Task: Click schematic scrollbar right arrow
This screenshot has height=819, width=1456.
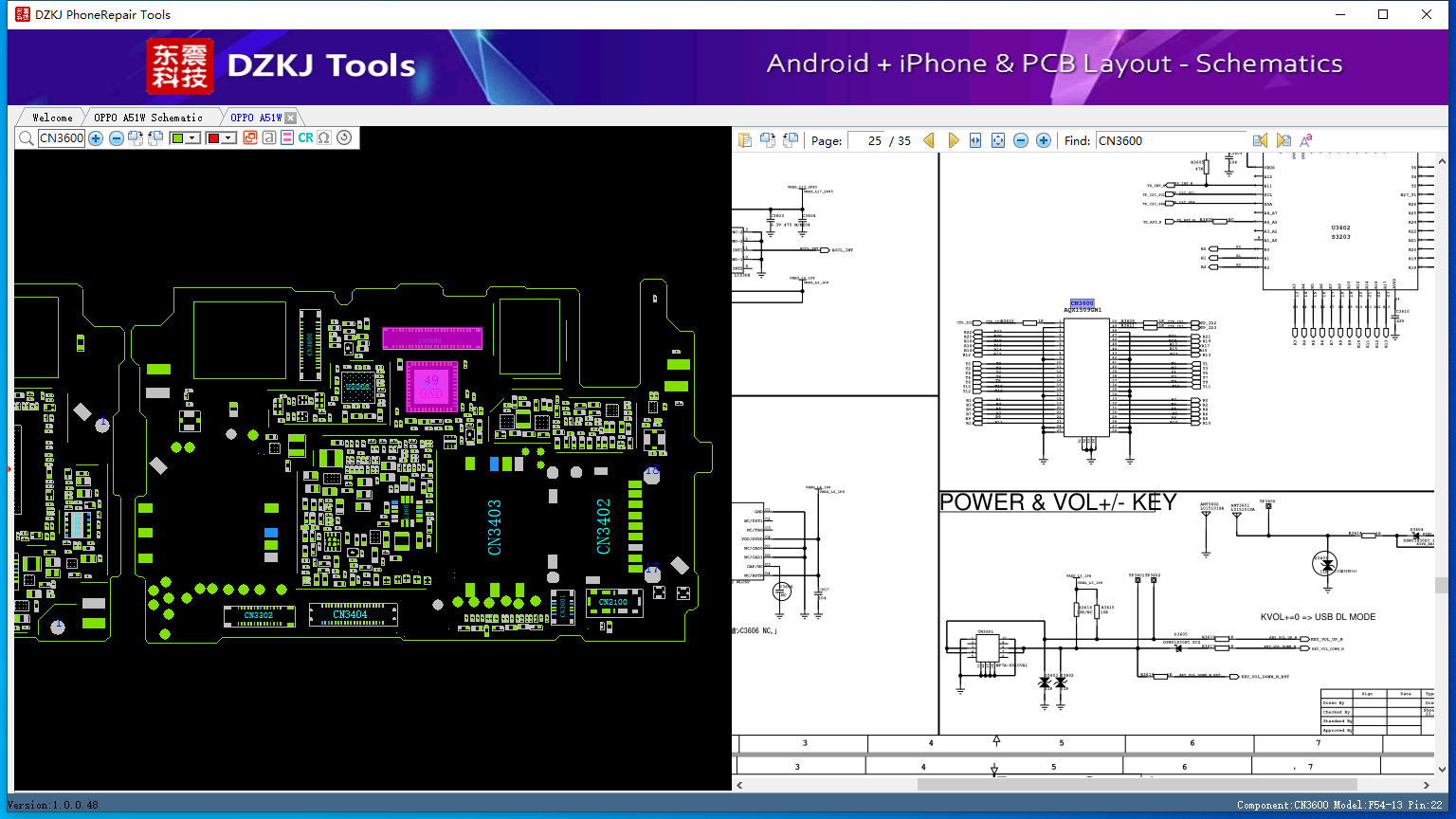Action: coord(1427,785)
